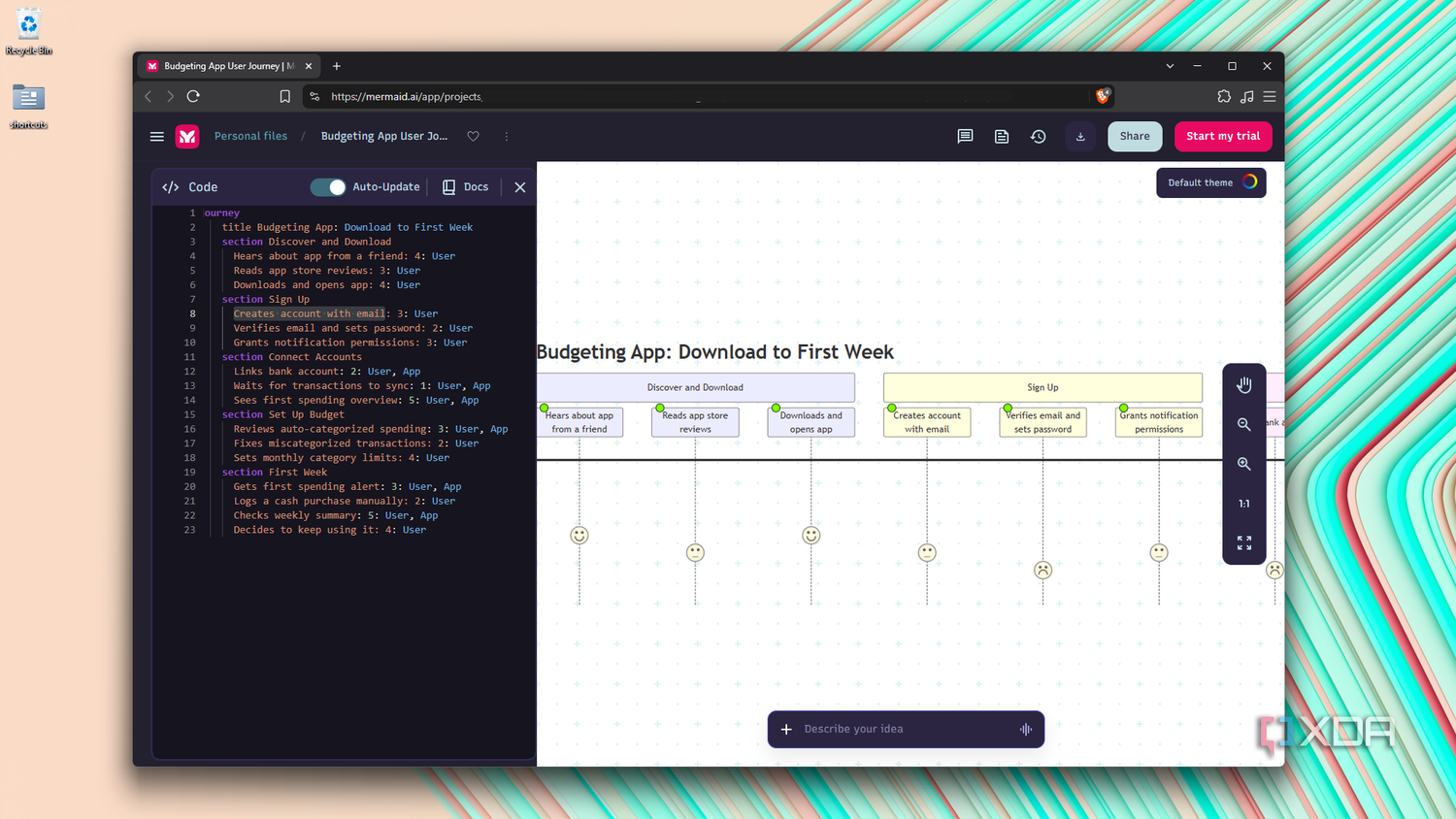
Task: Open the hamburger sidebar menu
Action: tap(156, 137)
